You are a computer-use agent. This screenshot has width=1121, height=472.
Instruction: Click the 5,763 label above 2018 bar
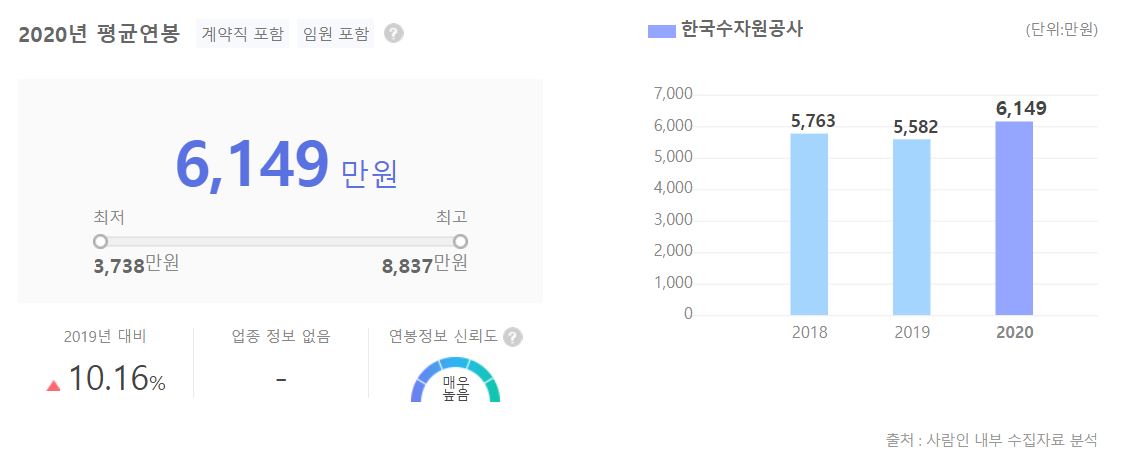[x=813, y=121]
